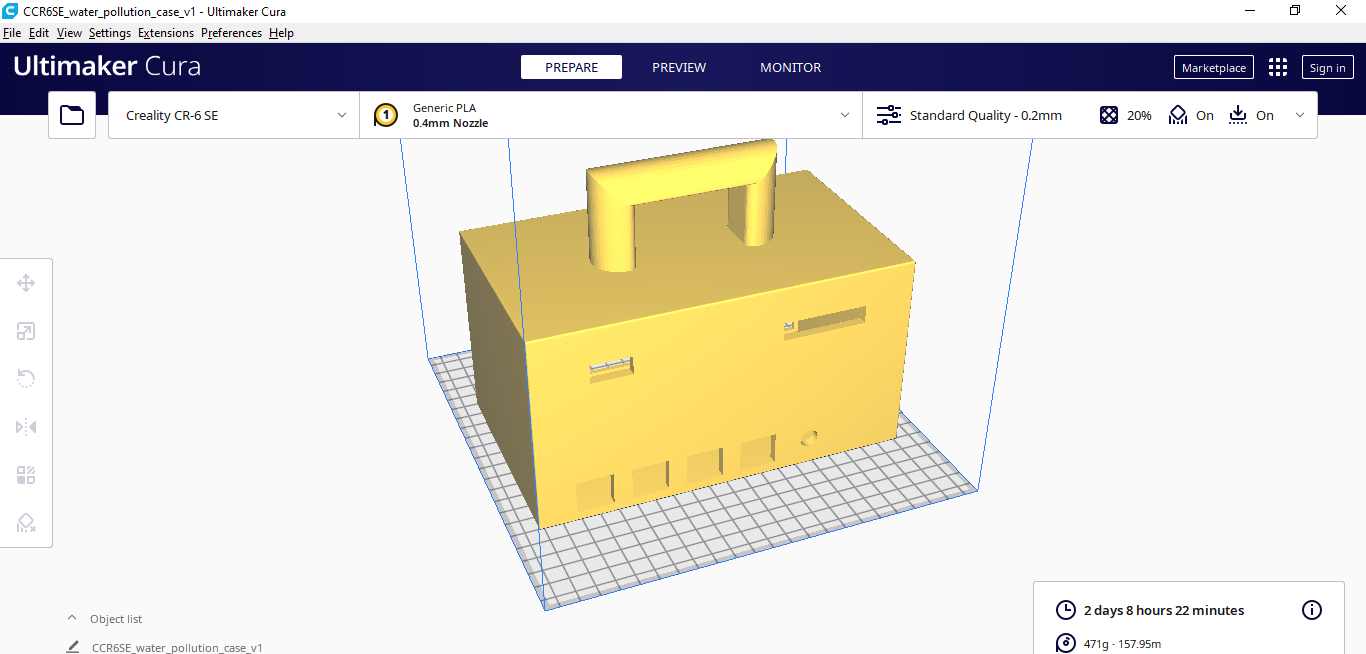
Task: Click the Object list label
Action: point(116,619)
